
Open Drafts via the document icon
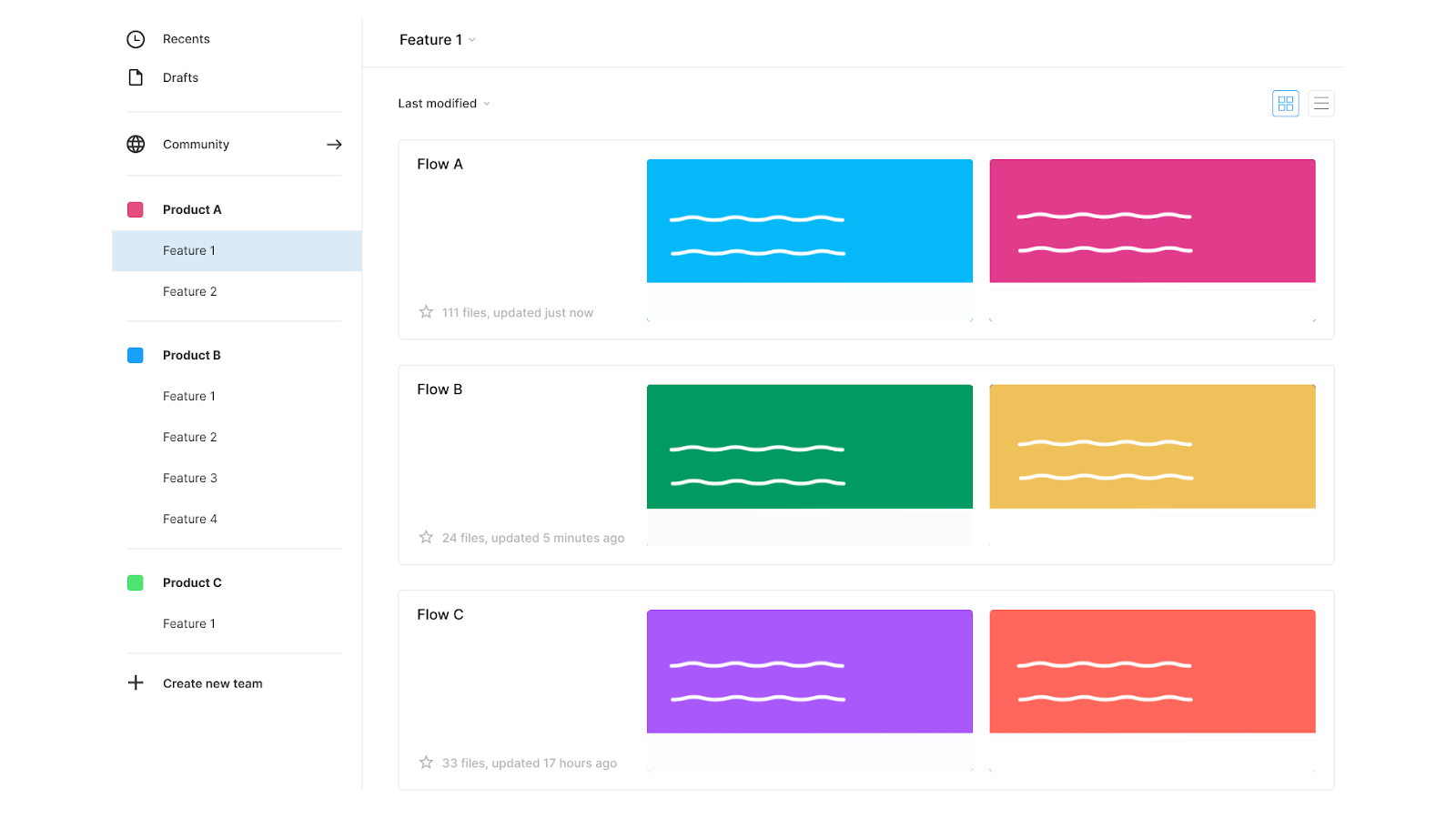[136, 77]
